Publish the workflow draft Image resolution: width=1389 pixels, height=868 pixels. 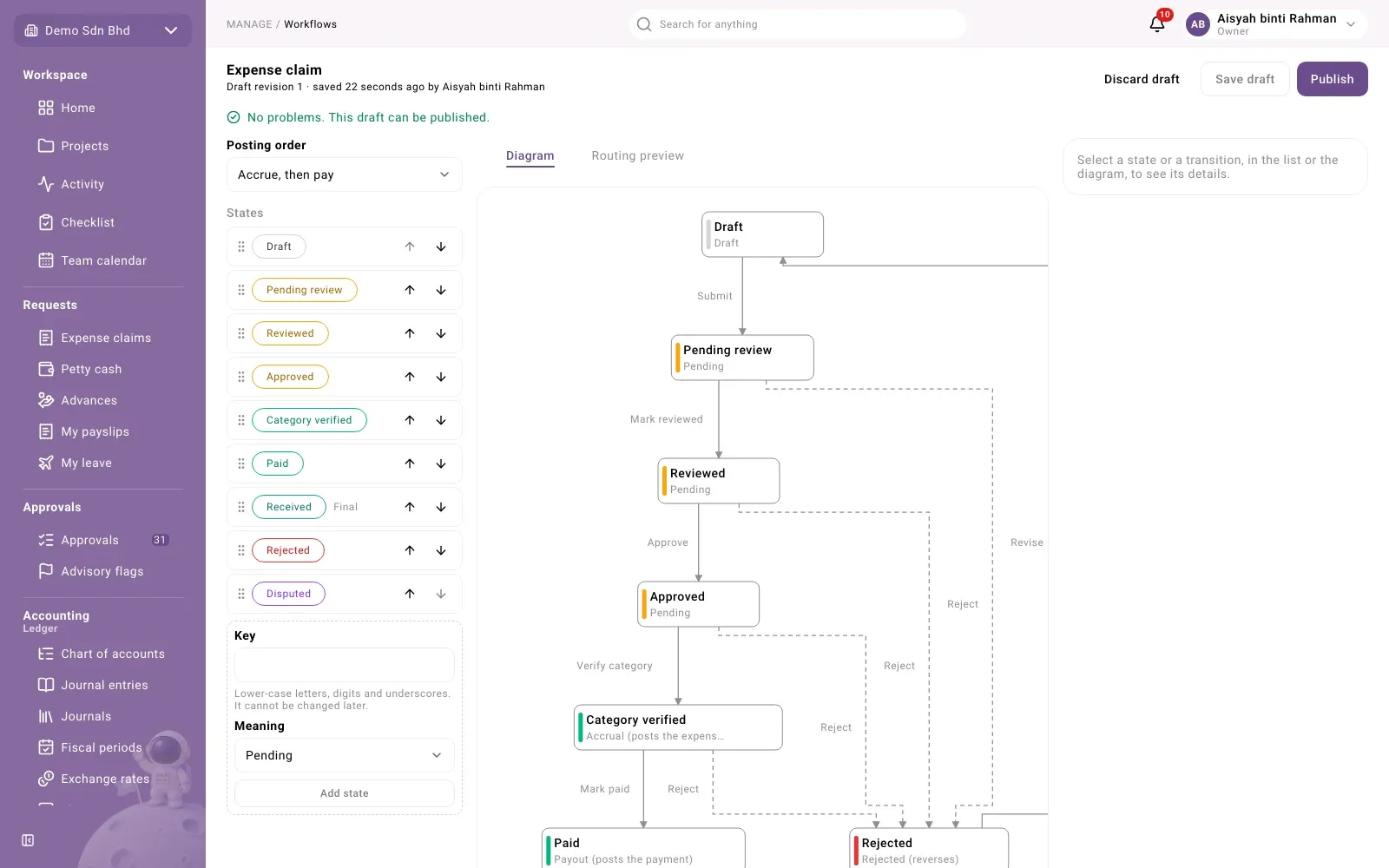point(1333,79)
